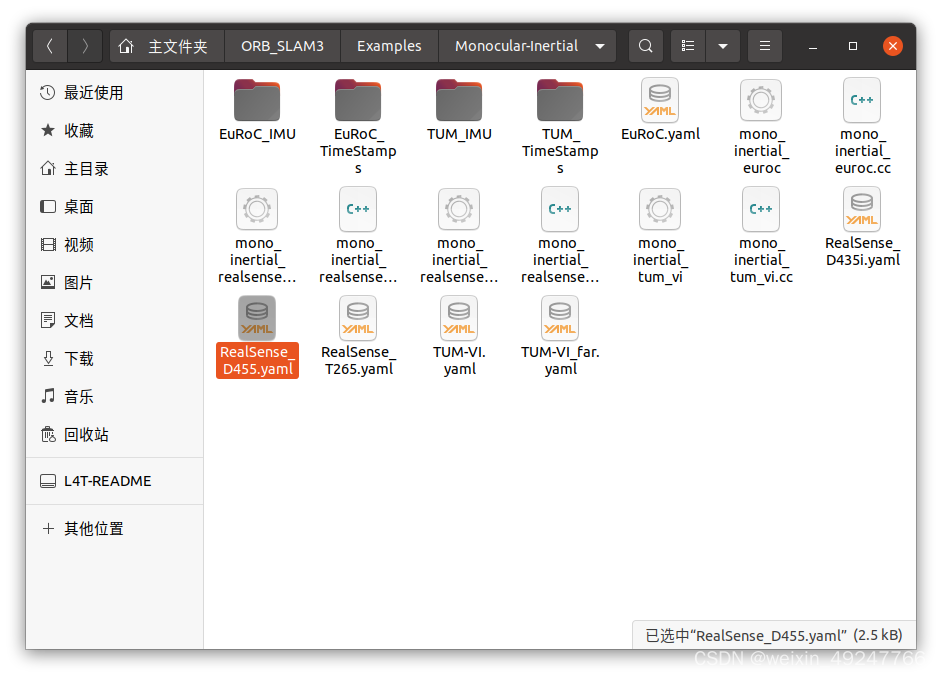Open 下载 downloads in sidebar
The image size is (942, 678).
pyautogui.click(x=115, y=359)
